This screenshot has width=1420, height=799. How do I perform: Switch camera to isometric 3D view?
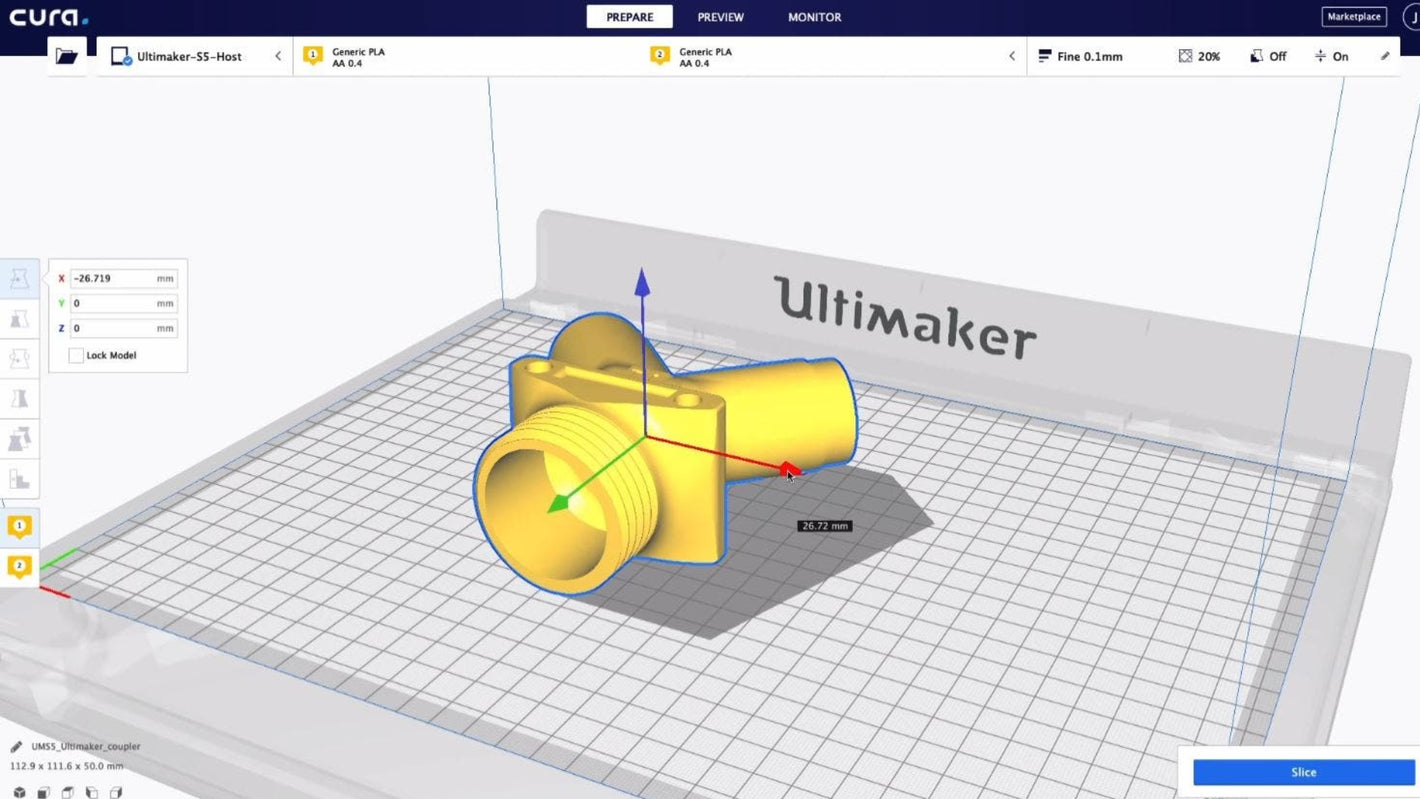point(21,791)
